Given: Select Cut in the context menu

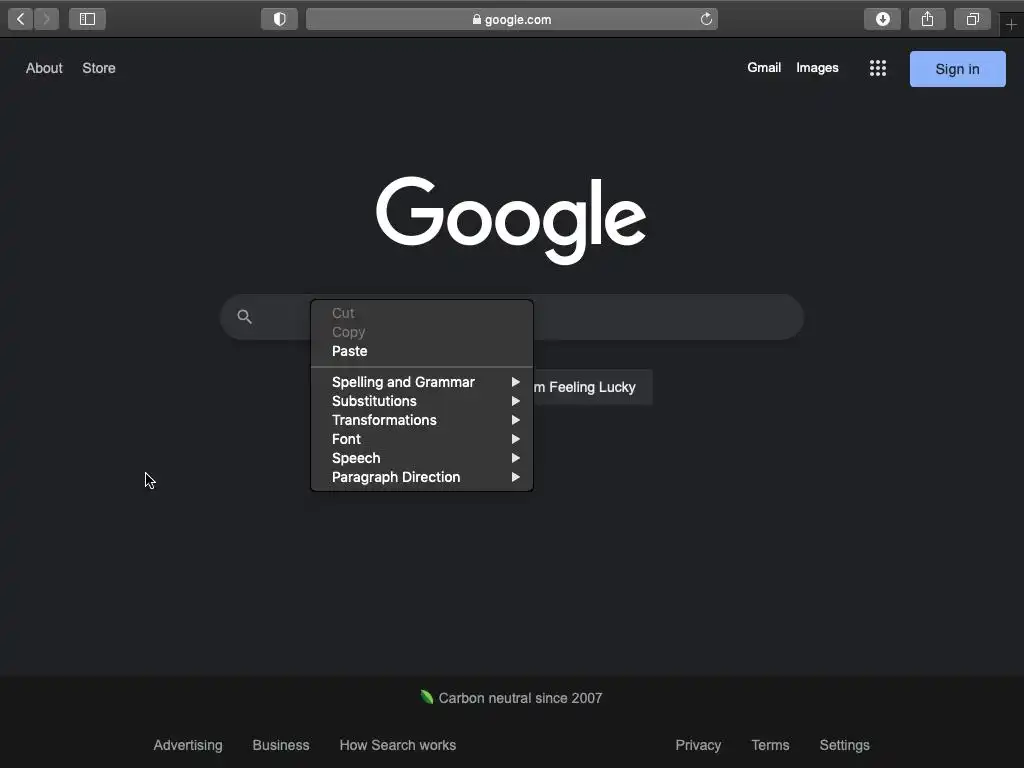Looking at the screenshot, I should click(x=422, y=313).
